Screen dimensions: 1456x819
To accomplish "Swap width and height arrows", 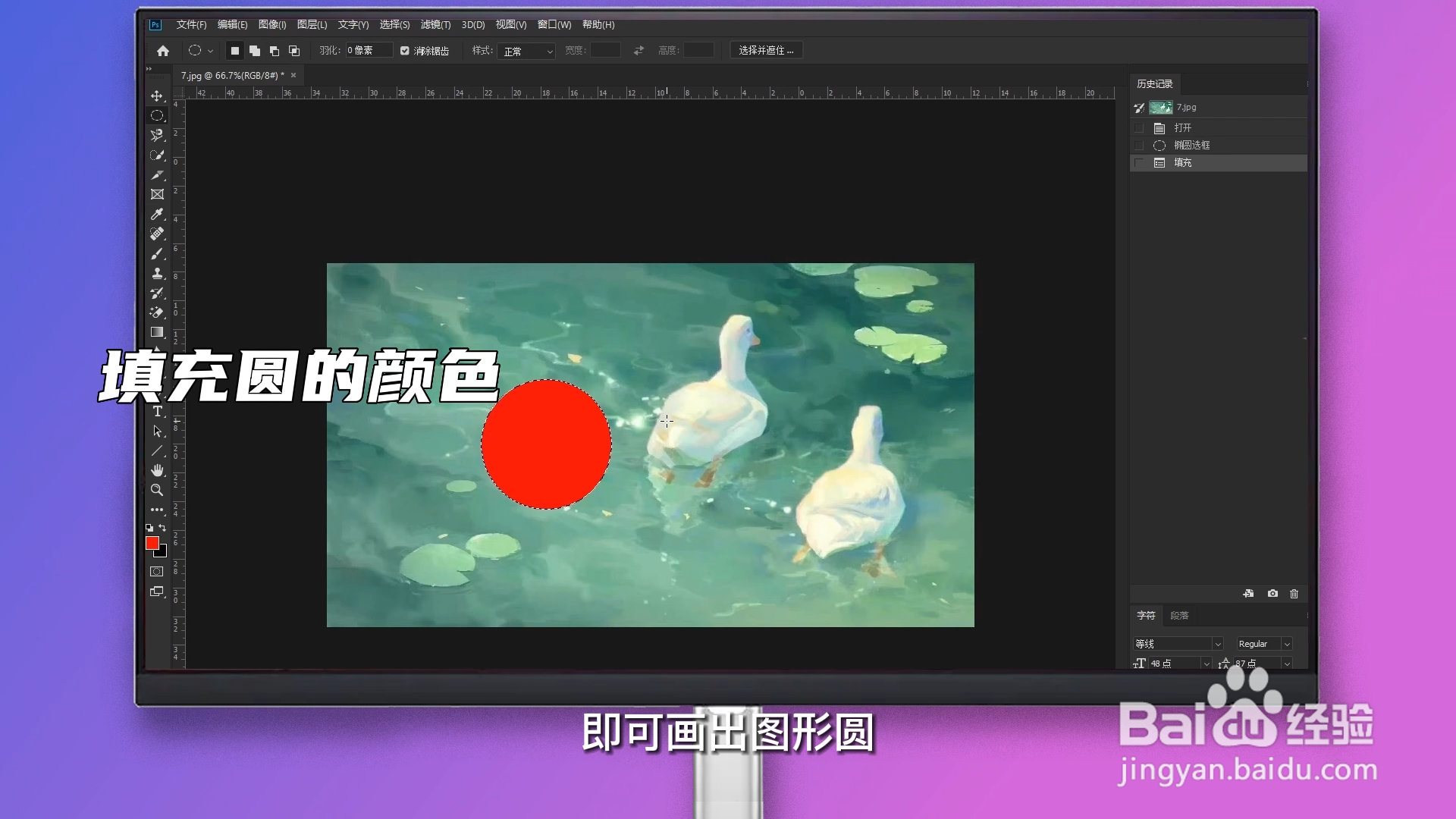I will point(639,51).
